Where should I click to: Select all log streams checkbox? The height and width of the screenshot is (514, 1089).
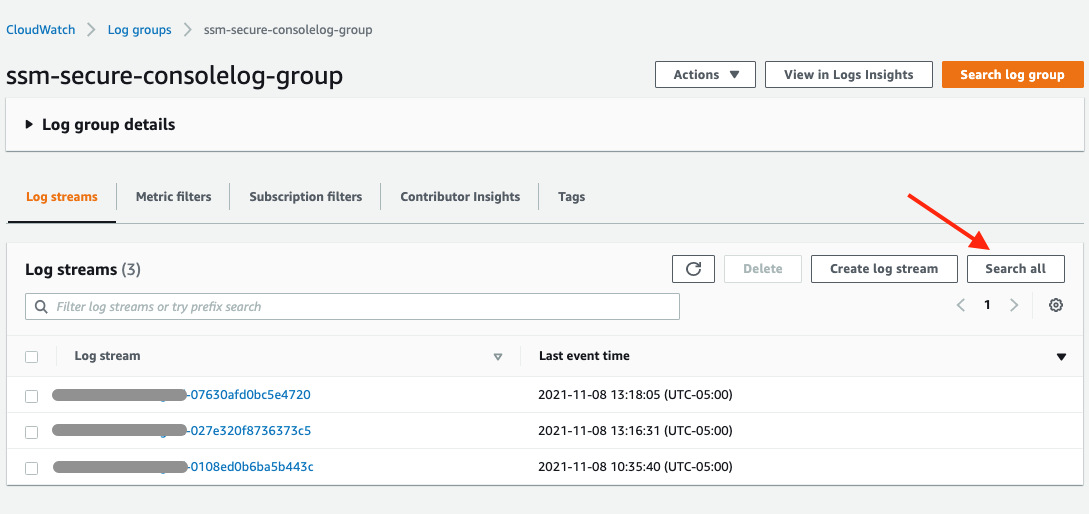pos(31,357)
